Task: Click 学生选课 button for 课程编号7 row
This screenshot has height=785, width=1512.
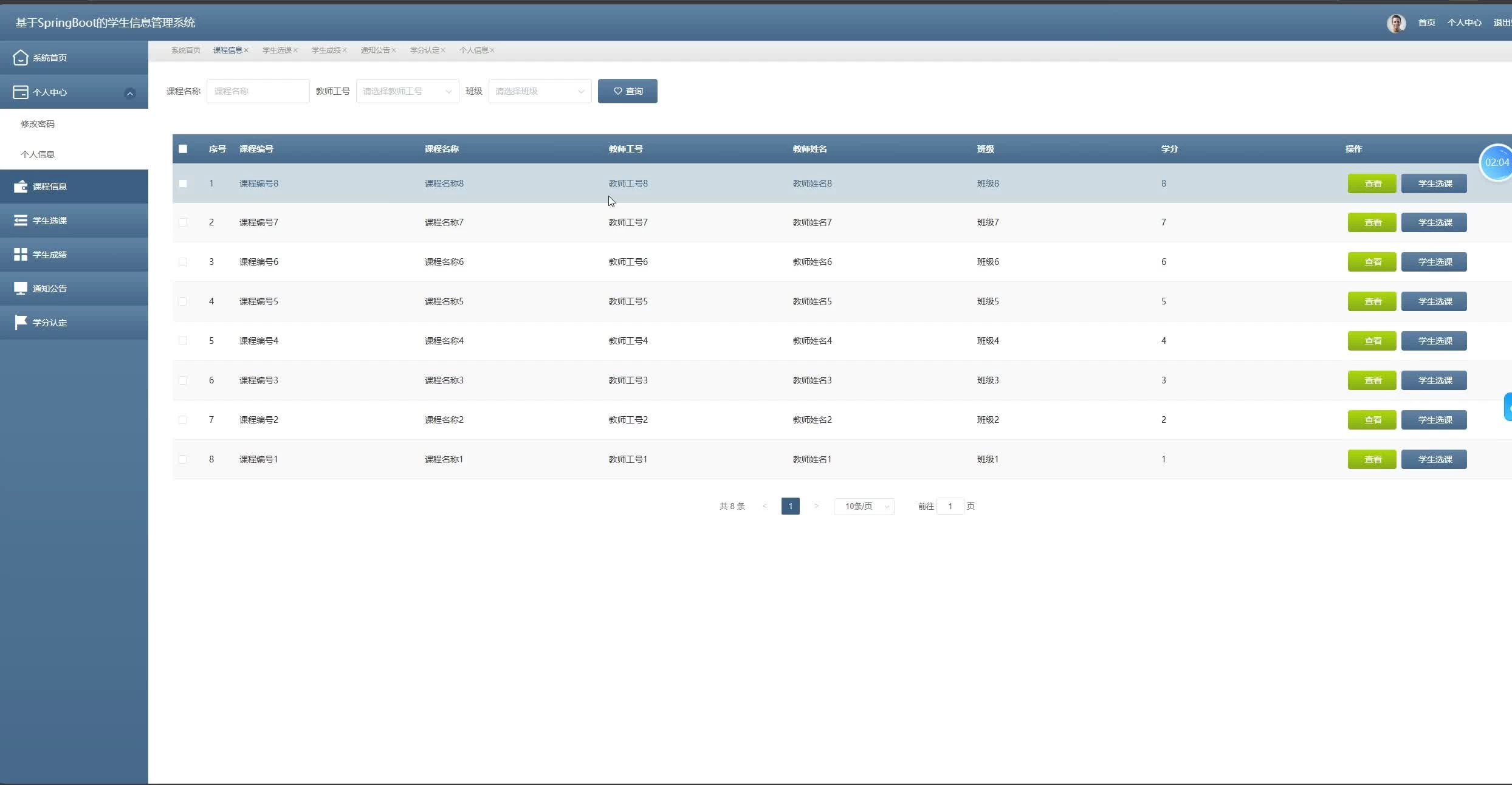Action: click(1434, 222)
